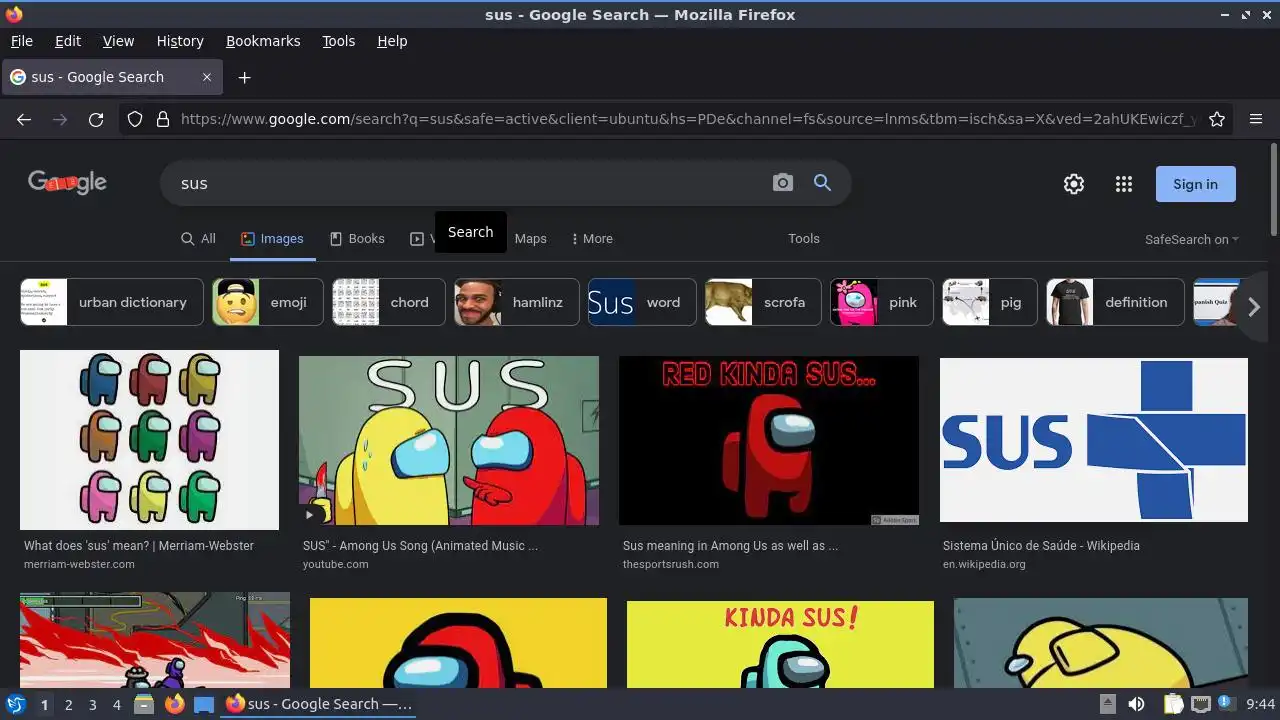Open the youtube.com source link
The image size is (1280, 720).
click(336, 565)
